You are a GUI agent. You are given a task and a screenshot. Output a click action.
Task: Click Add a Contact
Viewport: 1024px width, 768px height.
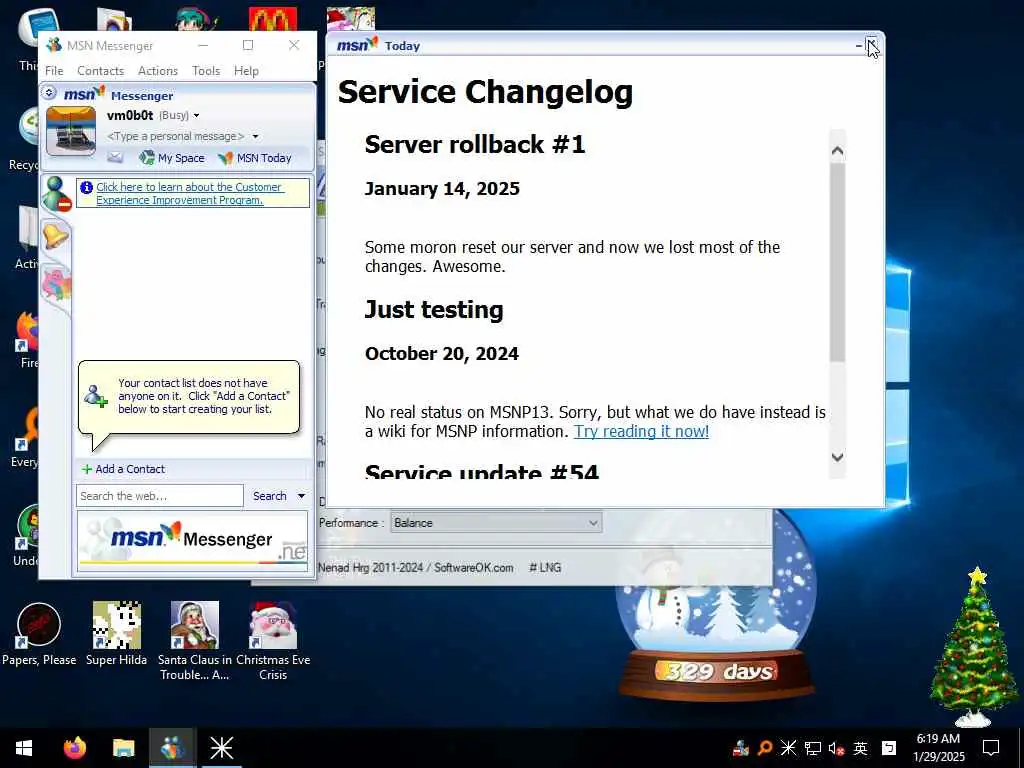pos(123,469)
